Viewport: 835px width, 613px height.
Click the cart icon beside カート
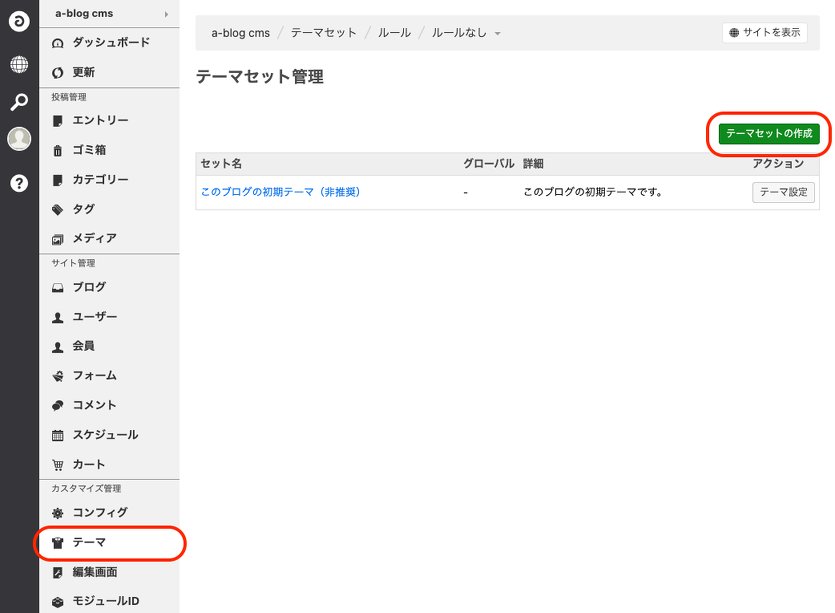point(58,465)
